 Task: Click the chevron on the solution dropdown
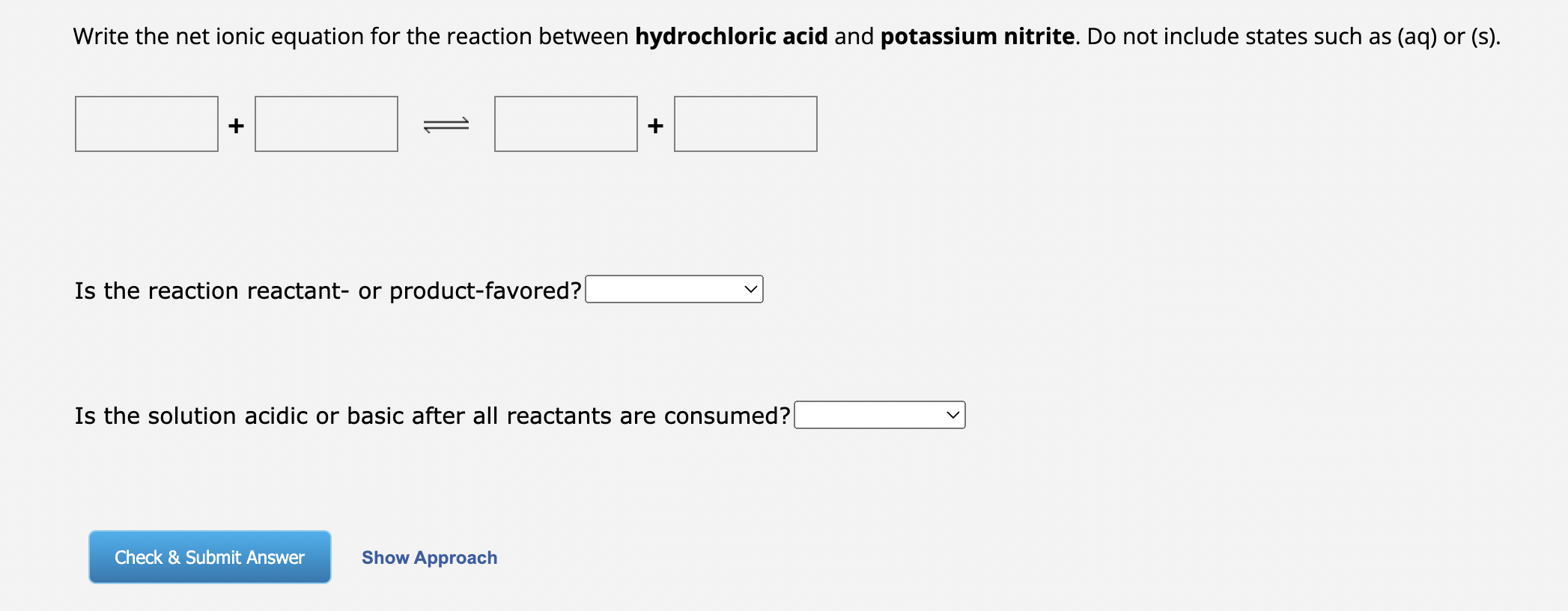coord(952,413)
